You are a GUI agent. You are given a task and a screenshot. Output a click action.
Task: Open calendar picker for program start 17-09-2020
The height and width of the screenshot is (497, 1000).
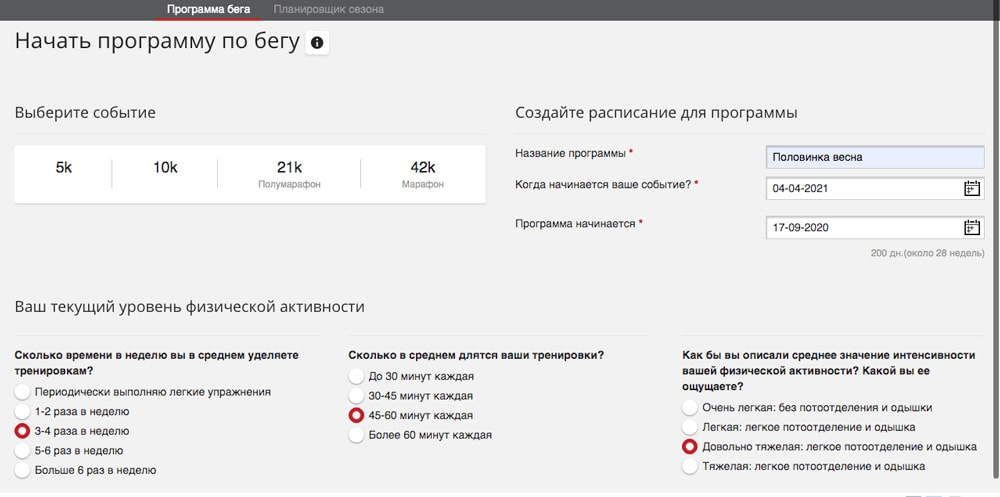(x=971, y=227)
